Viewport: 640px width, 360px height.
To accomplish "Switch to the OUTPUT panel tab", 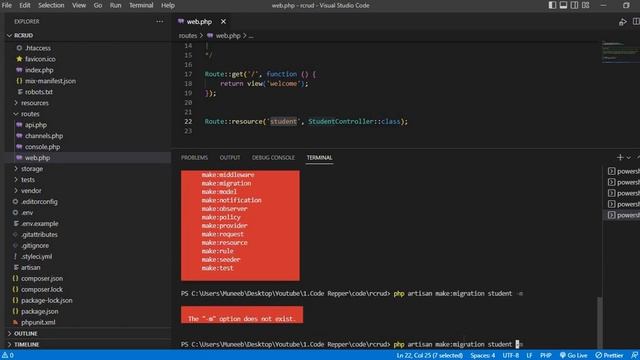I will tap(230, 158).
